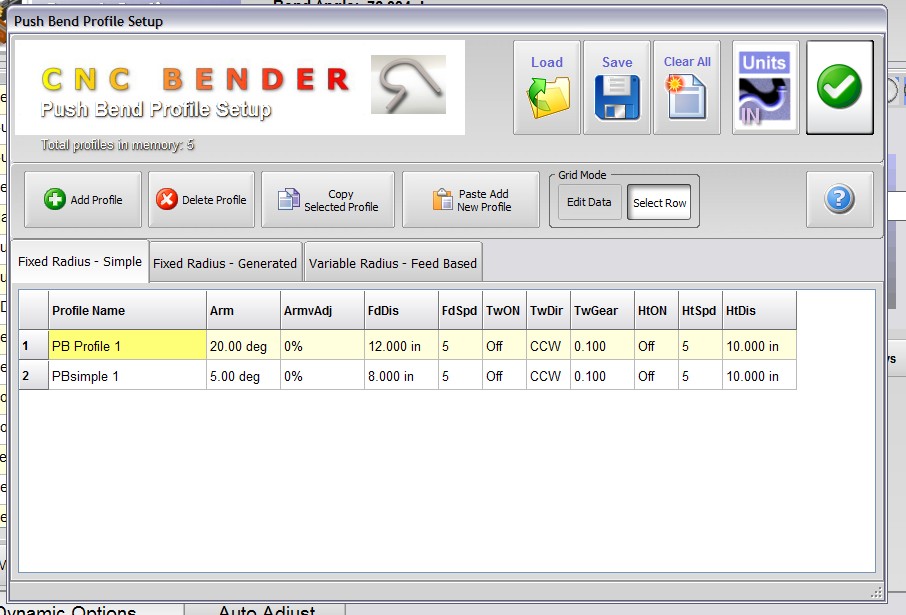The width and height of the screenshot is (906, 615).
Task: Click Paste Add New Profile button
Action: 471,200
